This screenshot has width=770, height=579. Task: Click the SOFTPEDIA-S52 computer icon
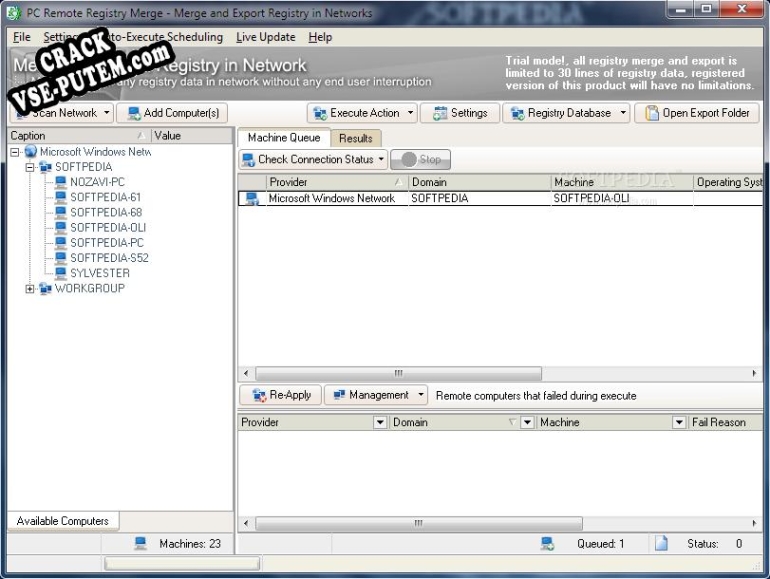[x=61, y=258]
